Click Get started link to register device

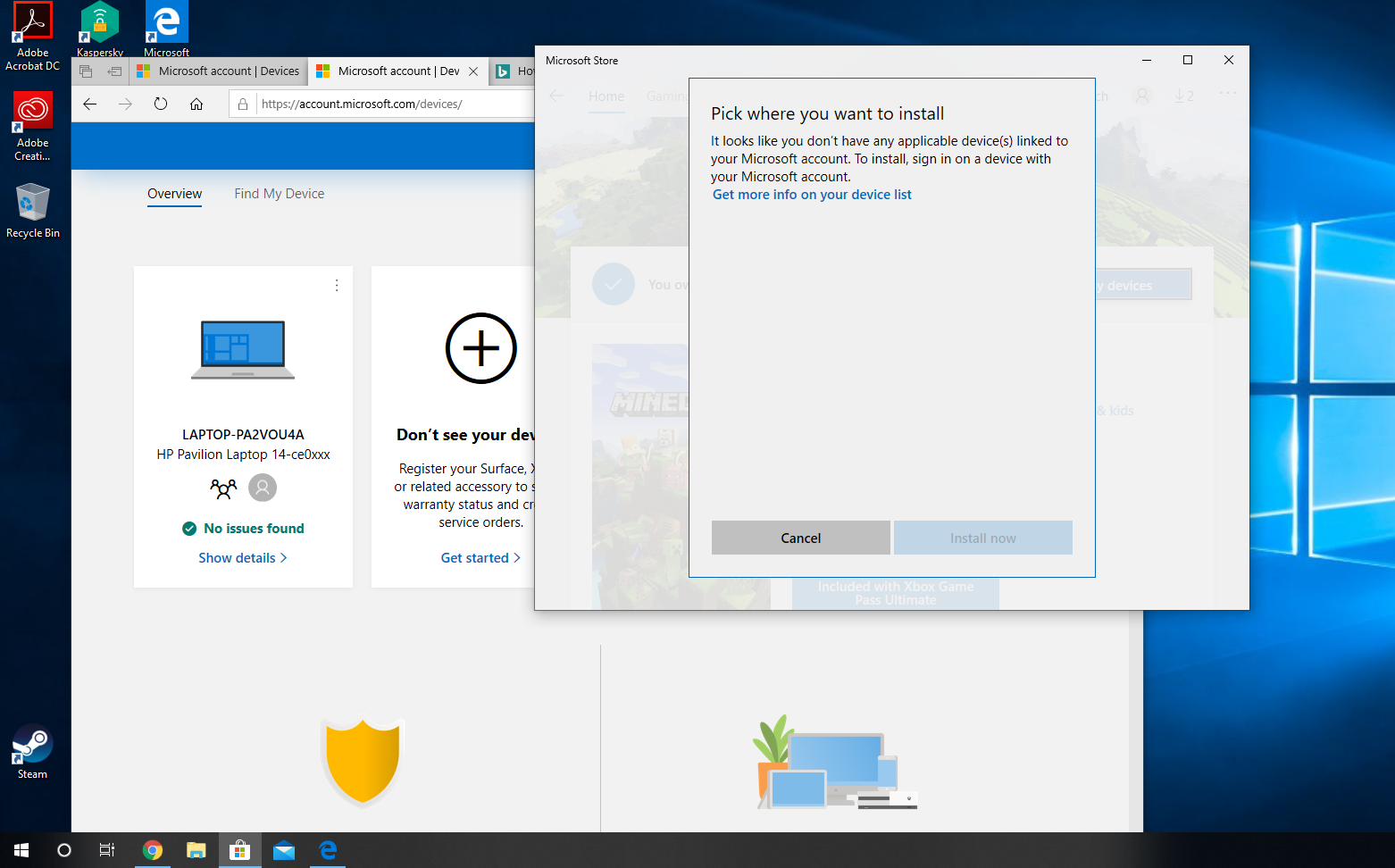480,558
